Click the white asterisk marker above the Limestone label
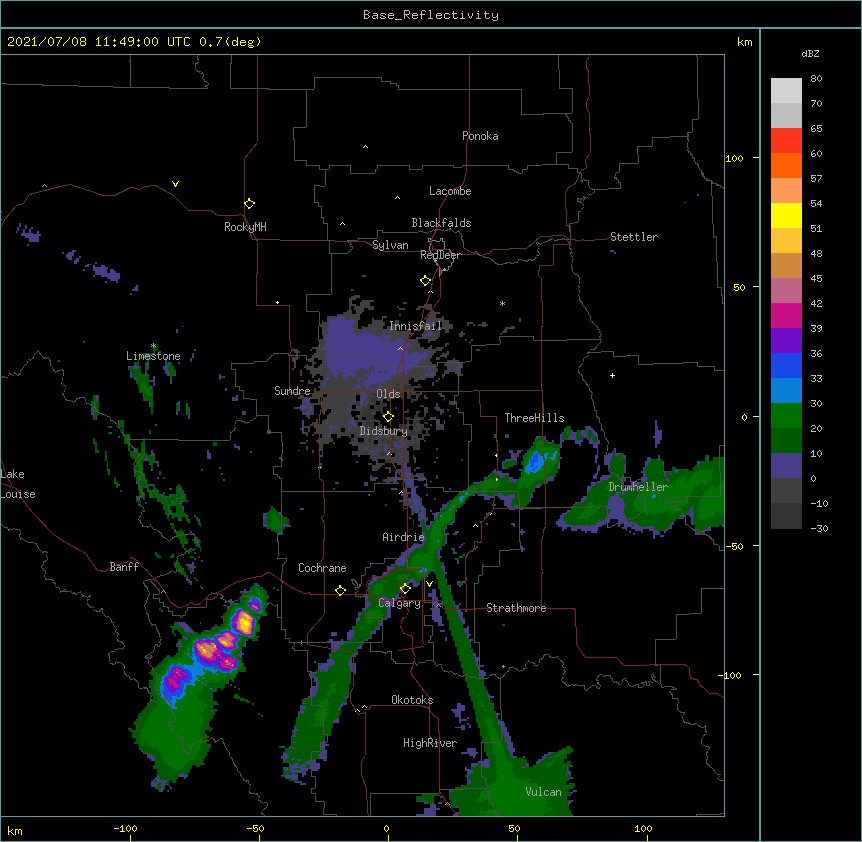 tap(153, 346)
